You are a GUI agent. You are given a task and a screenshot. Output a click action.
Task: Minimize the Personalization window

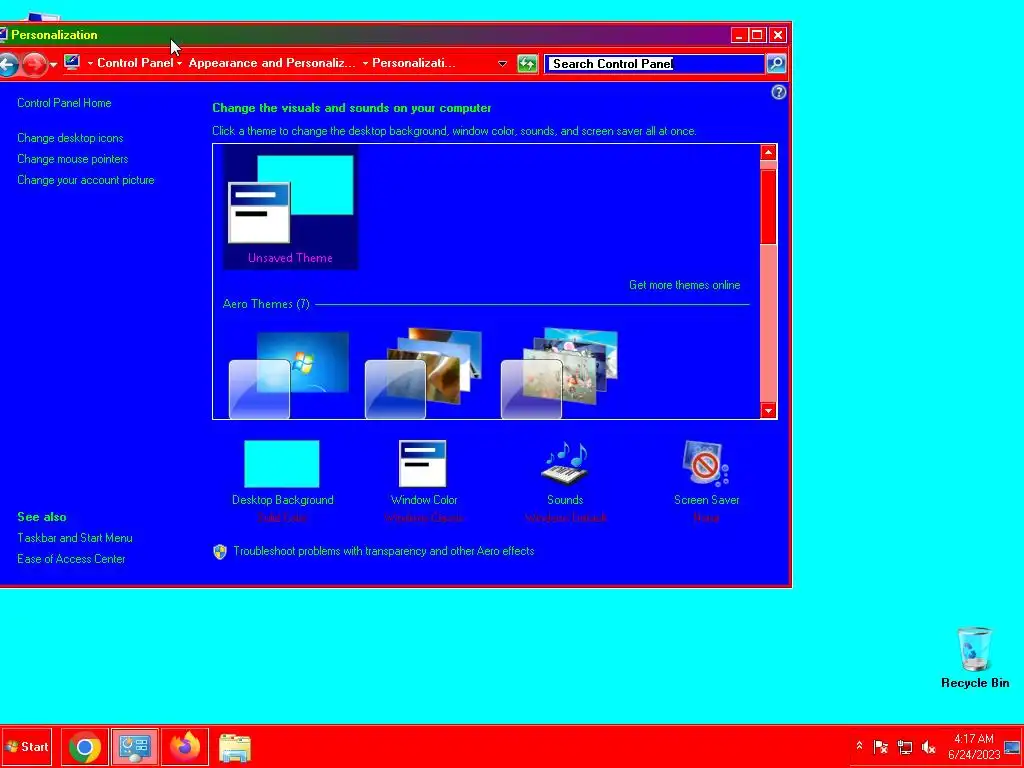coord(739,35)
